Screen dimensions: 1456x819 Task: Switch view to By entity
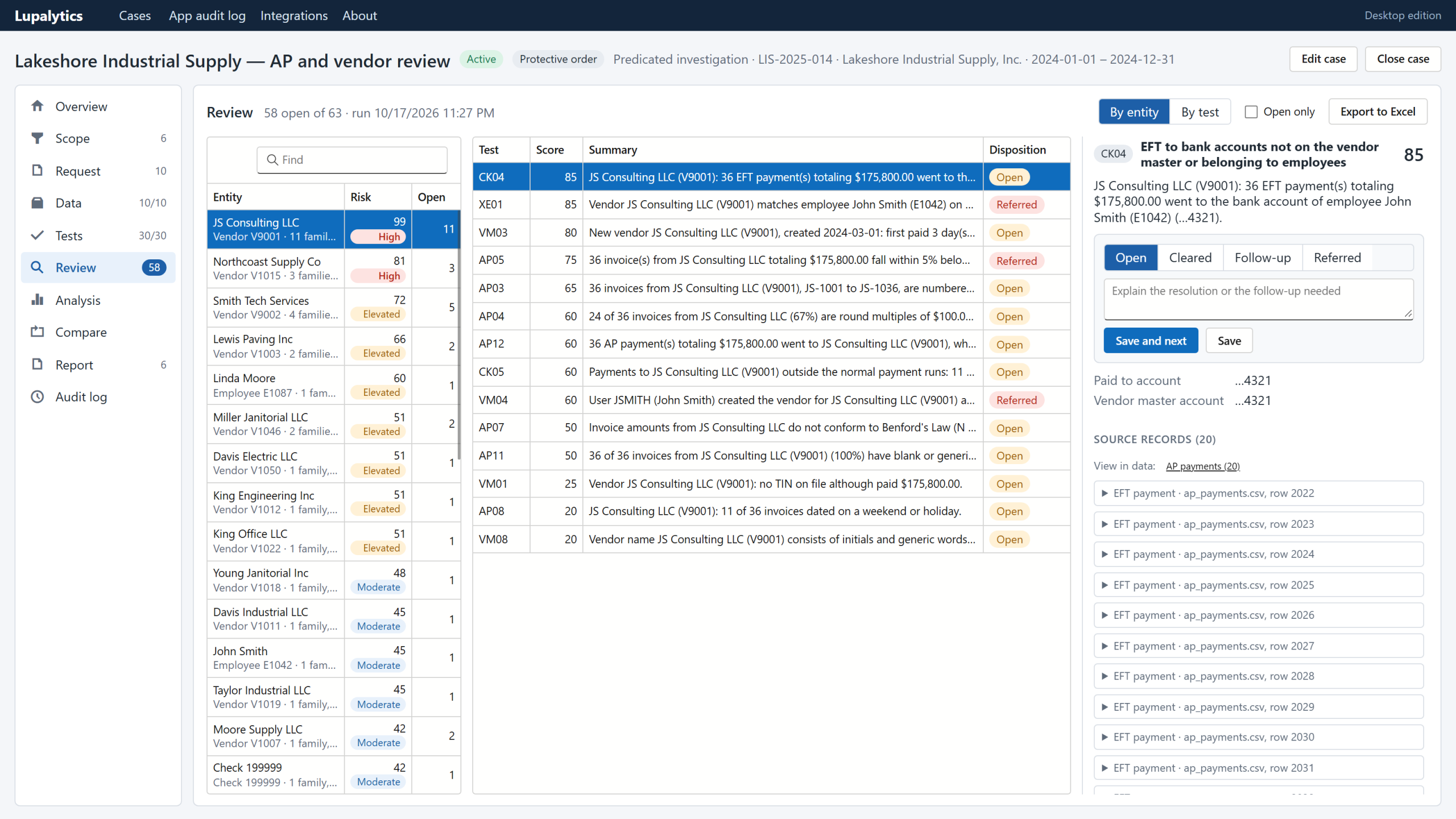[x=1134, y=112]
